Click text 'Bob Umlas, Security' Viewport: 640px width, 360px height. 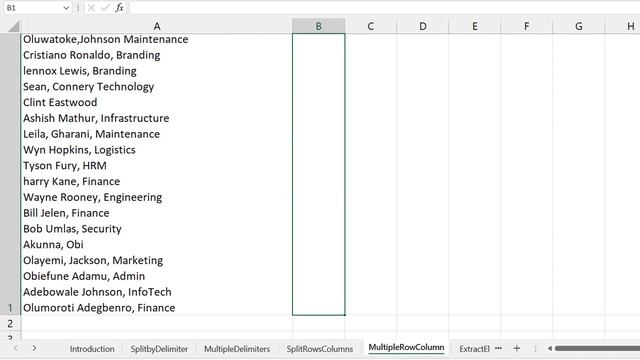pyautogui.click(x=72, y=229)
